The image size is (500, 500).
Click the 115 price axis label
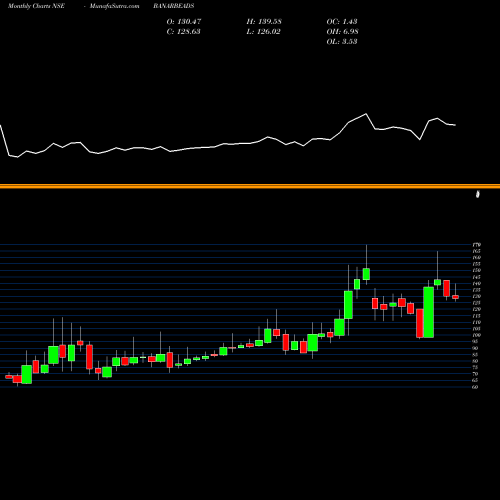[x=476, y=316]
